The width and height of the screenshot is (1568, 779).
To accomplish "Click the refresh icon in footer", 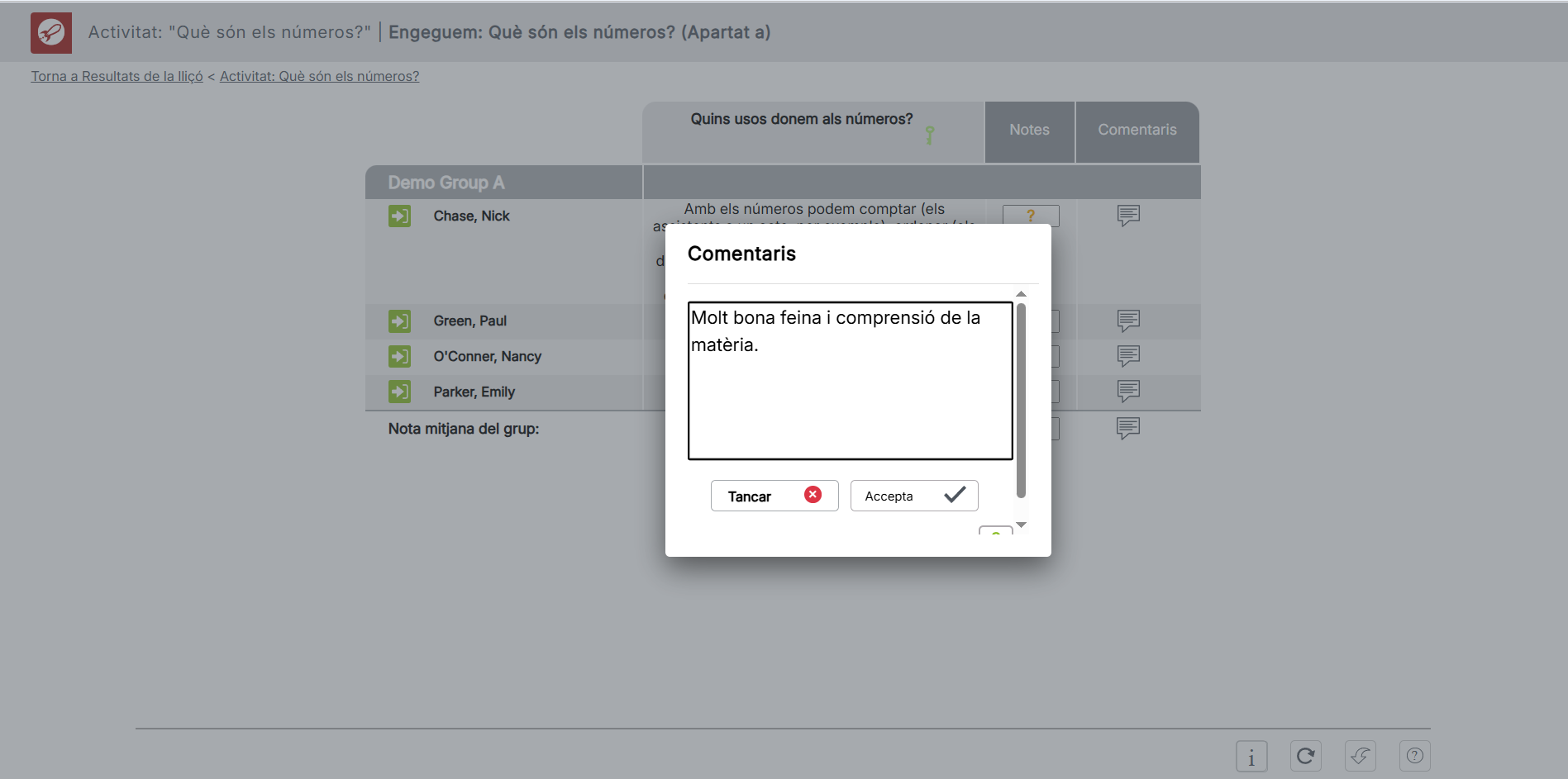I will coord(1306,756).
